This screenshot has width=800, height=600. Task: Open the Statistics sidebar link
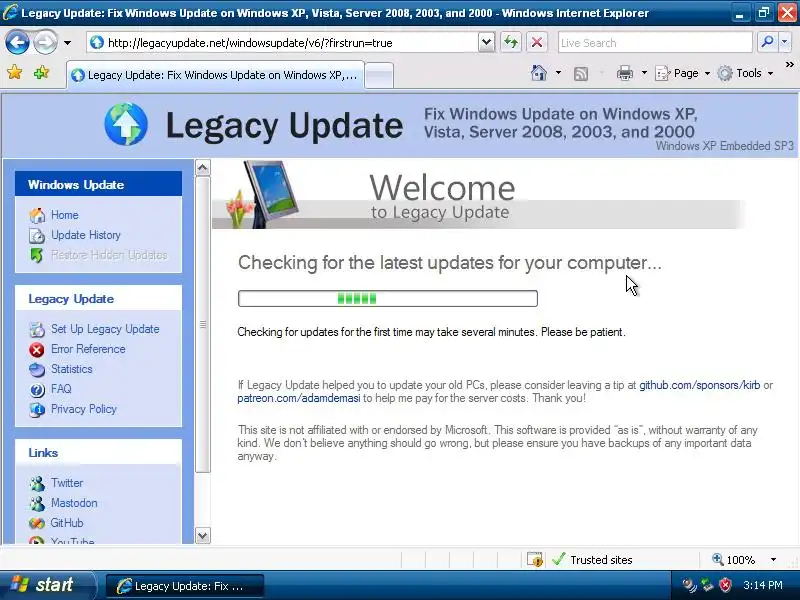point(71,369)
